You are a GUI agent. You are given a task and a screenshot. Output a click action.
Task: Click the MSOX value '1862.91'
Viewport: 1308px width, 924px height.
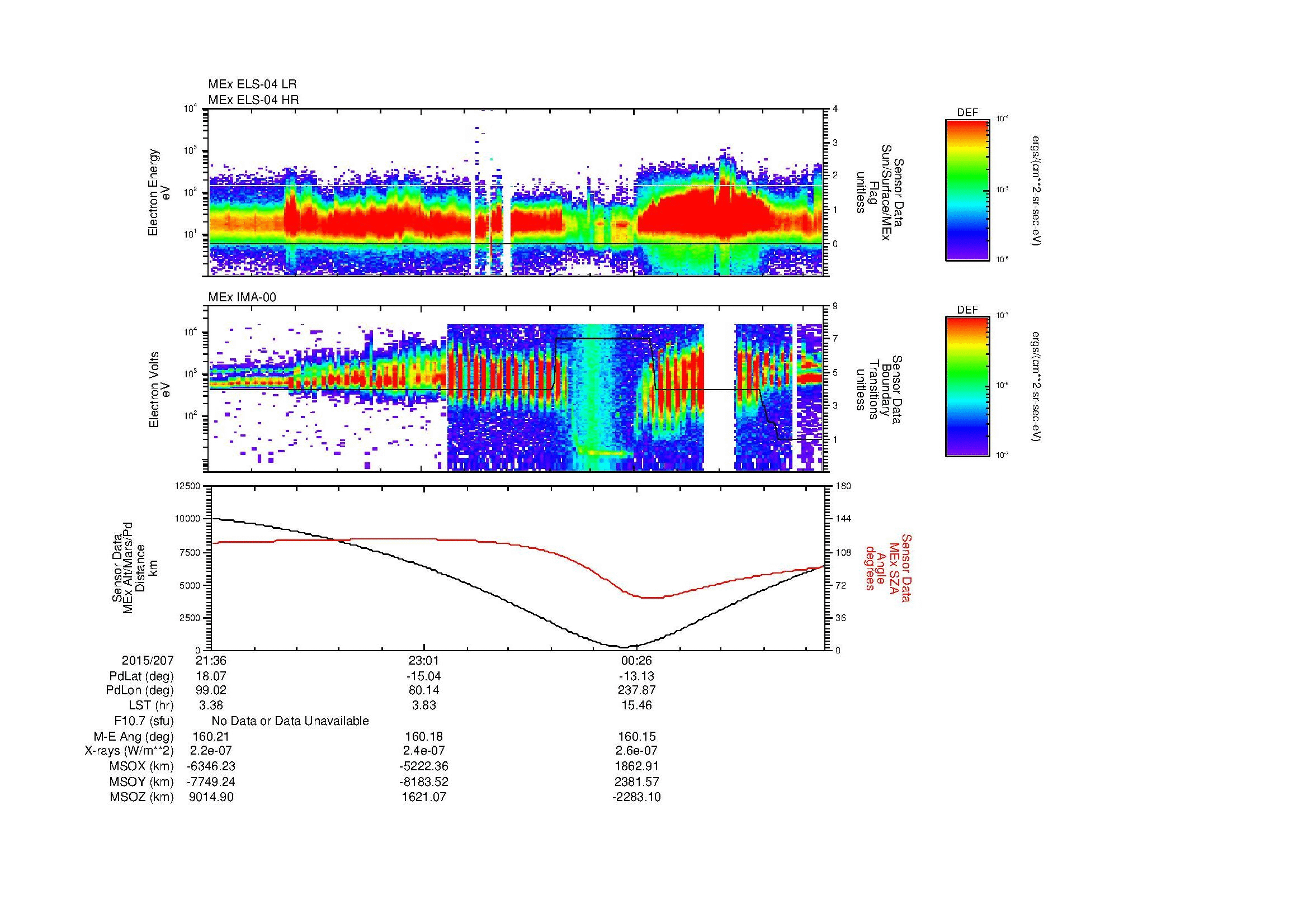[x=637, y=766]
